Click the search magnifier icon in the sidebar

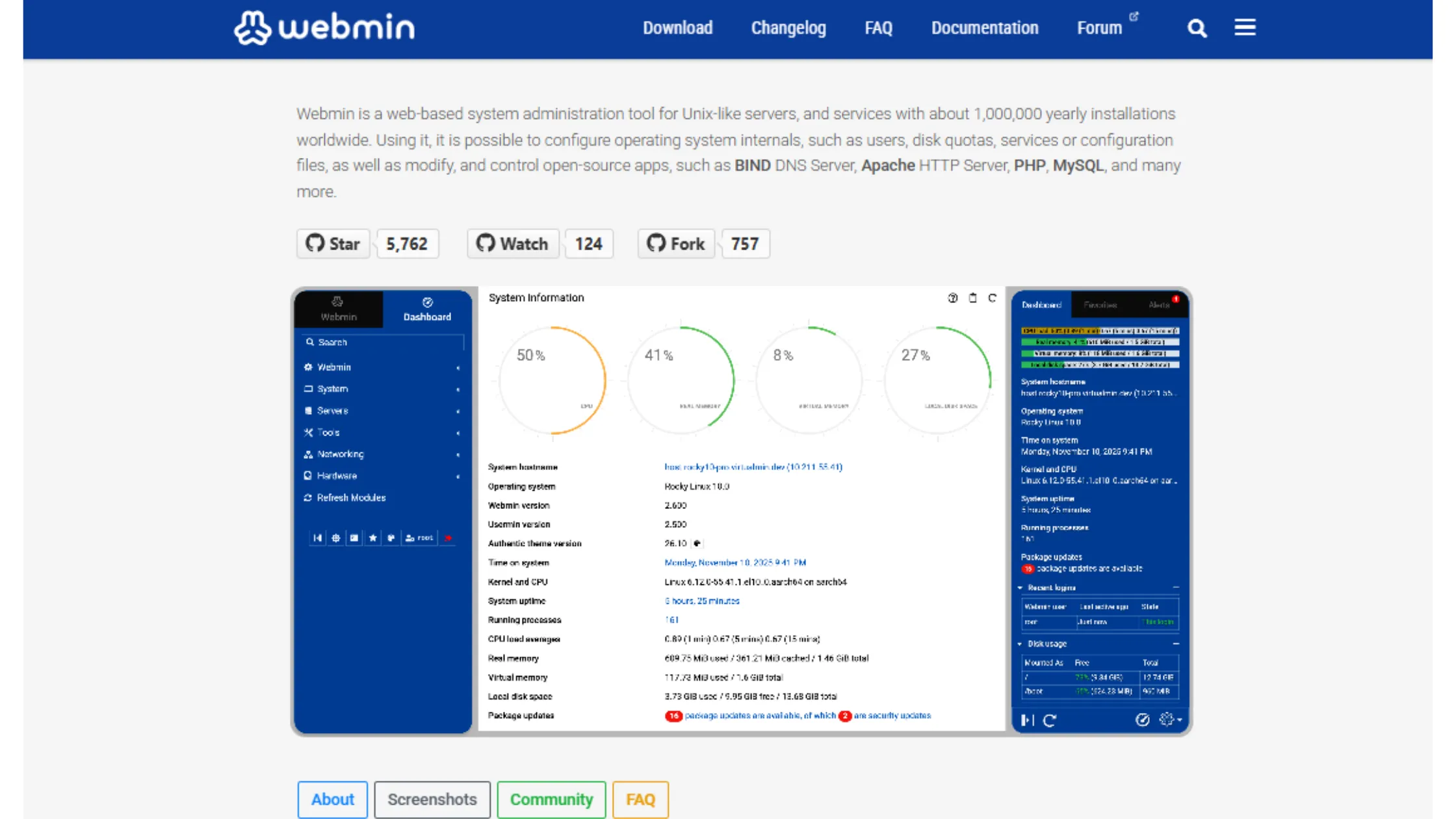[x=310, y=342]
